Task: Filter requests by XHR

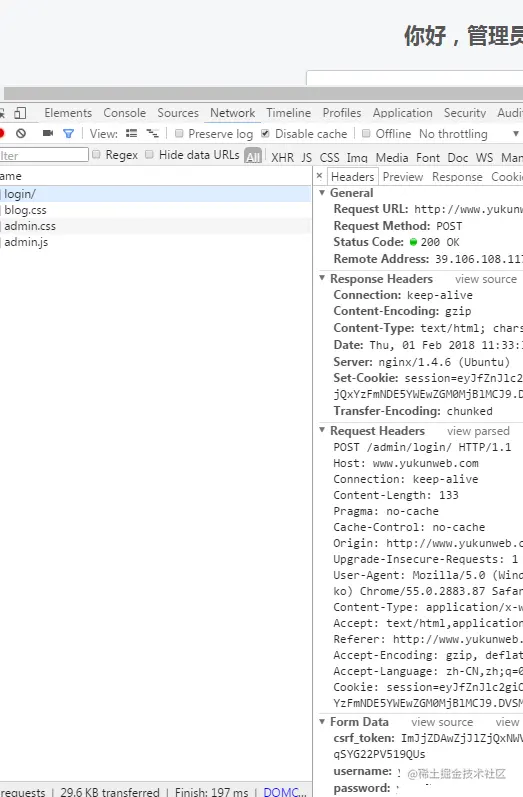Action: (283, 158)
